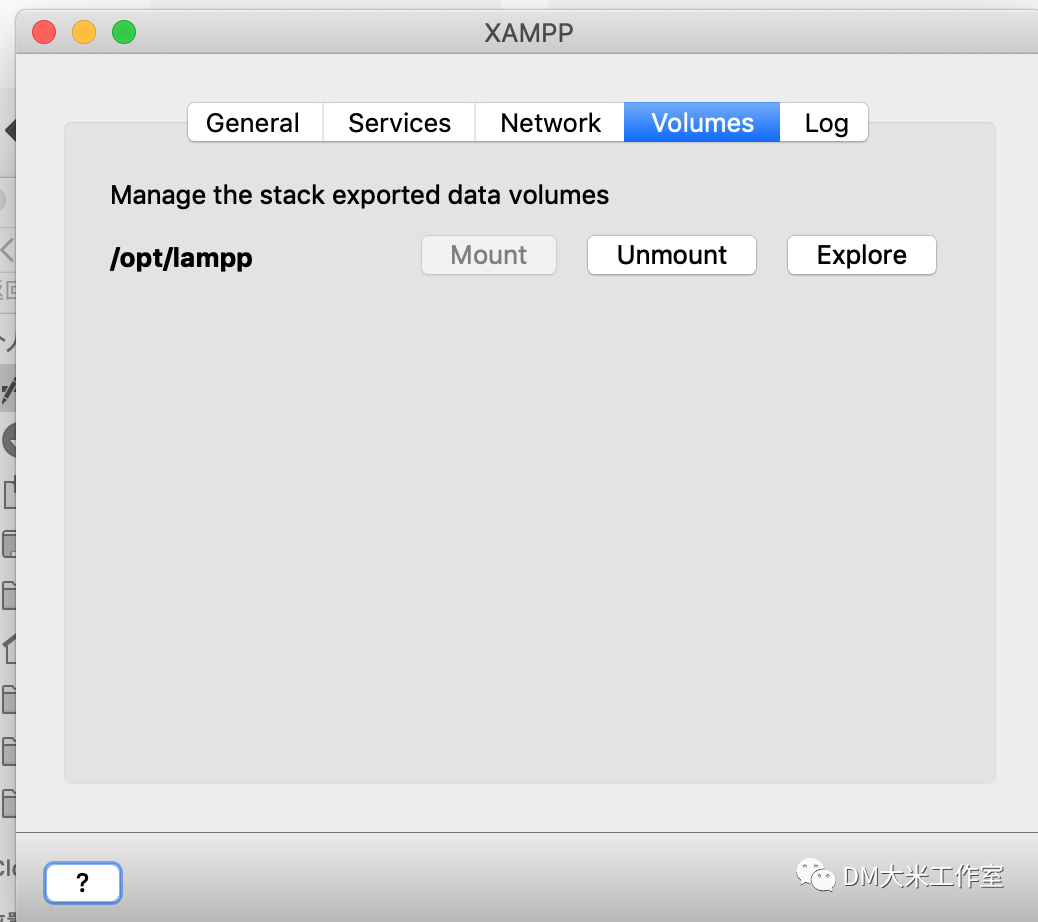Click the XAMPP window title

coord(528,32)
